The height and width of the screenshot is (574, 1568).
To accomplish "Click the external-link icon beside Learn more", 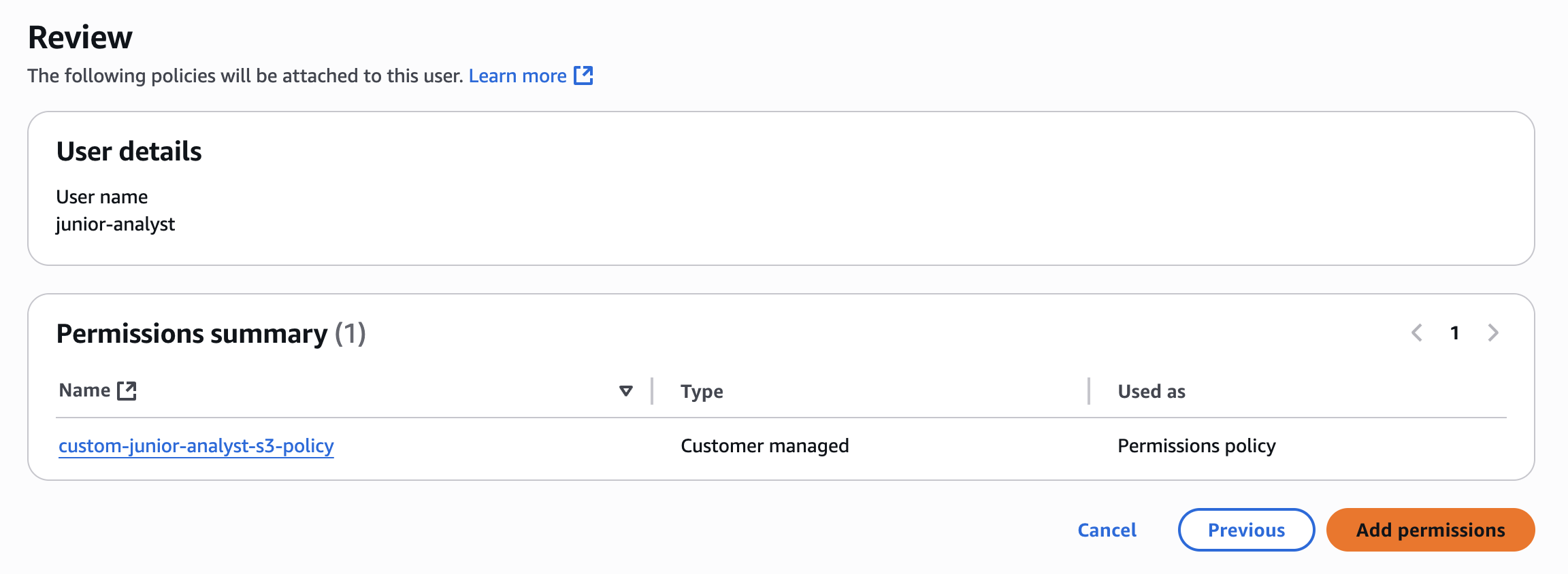I will click(583, 75).
